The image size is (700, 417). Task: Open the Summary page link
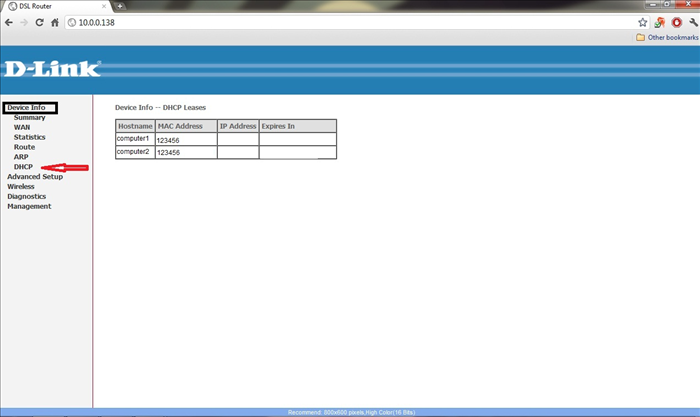pyautogui.click(x=29, y=117)
